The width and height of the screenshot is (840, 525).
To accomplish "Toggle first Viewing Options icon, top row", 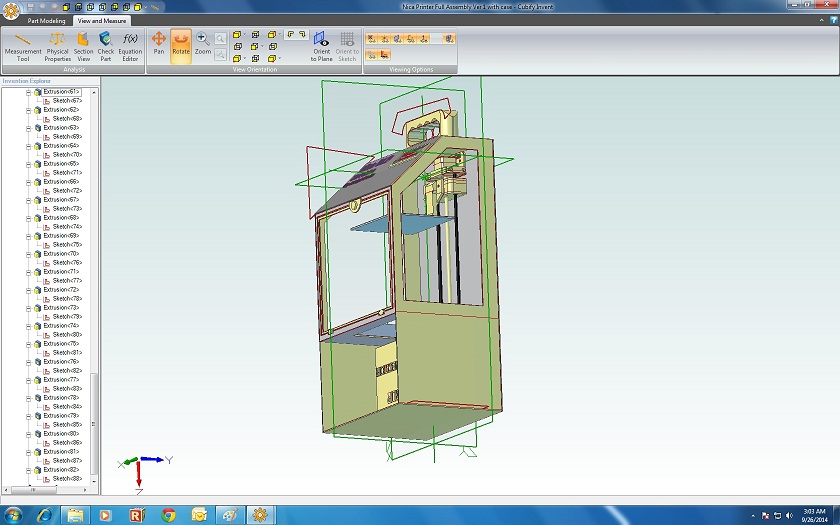I will coord(372,39).
